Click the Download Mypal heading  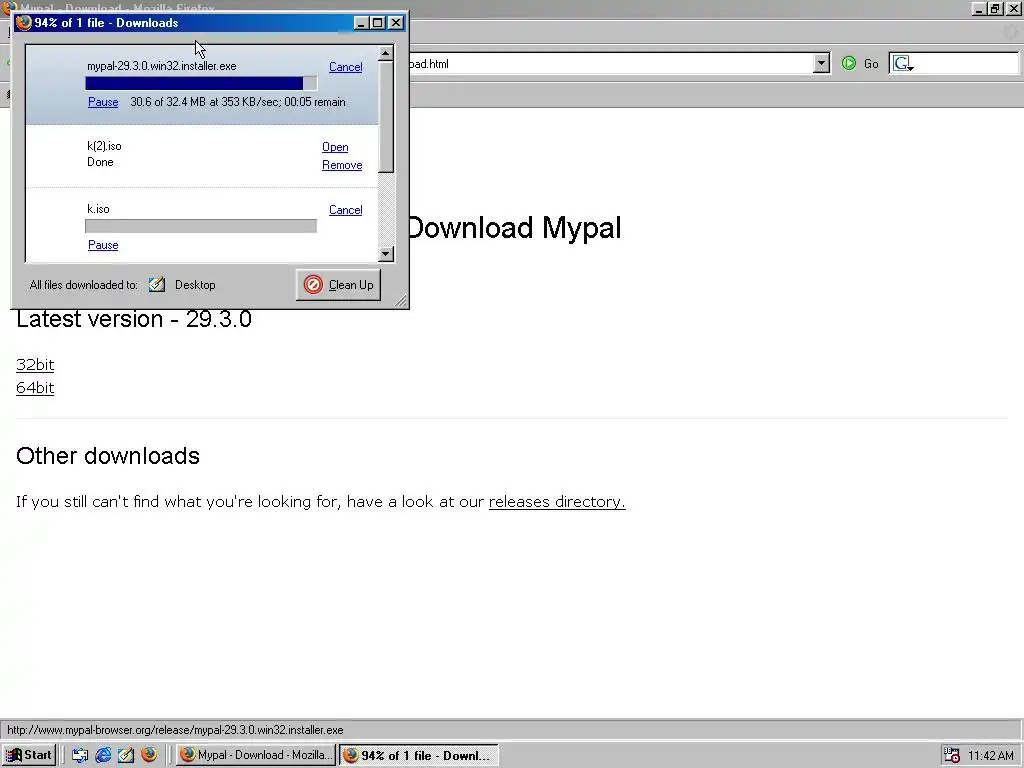tap(514, 228)
